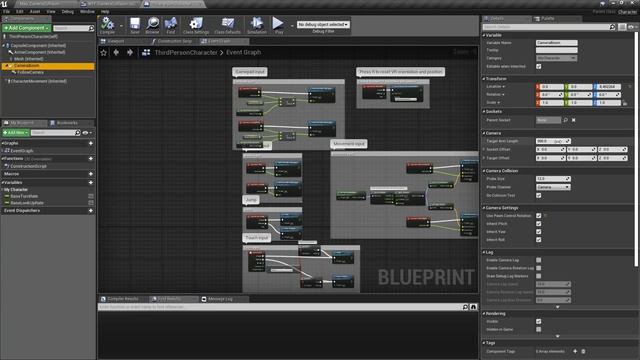Toggle the Visible checkbox under Rendering
This screenshot has height=360, width=640.
pyautogui.click(x=539, y=322)
